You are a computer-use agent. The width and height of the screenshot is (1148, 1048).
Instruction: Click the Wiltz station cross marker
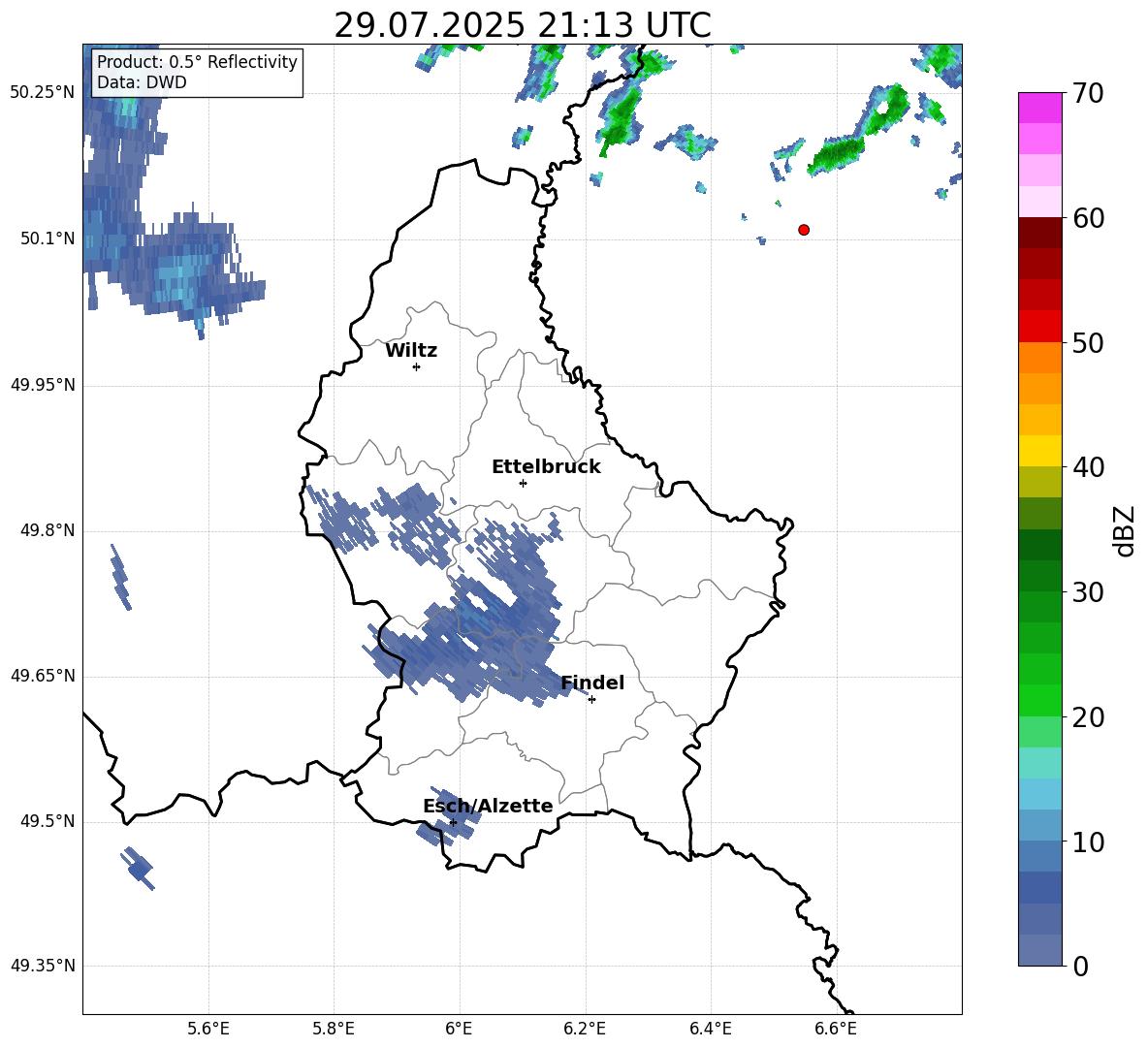point(417,367)
